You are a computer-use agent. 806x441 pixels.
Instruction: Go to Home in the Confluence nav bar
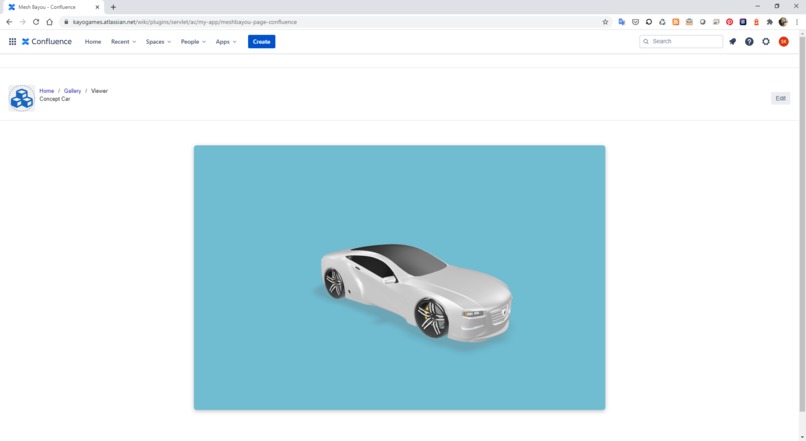pyautogui.click(x=93, y=42)
